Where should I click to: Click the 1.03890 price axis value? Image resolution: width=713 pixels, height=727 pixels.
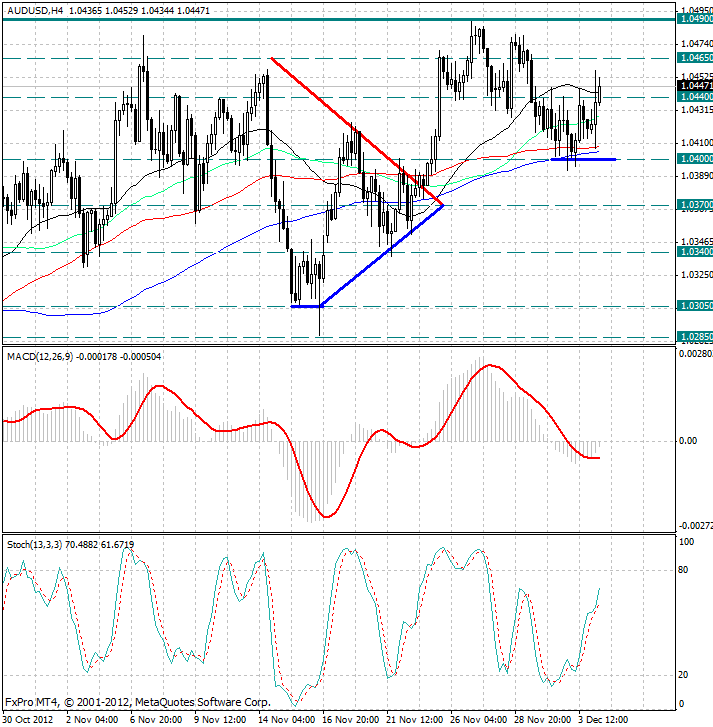tap(697, 176)
